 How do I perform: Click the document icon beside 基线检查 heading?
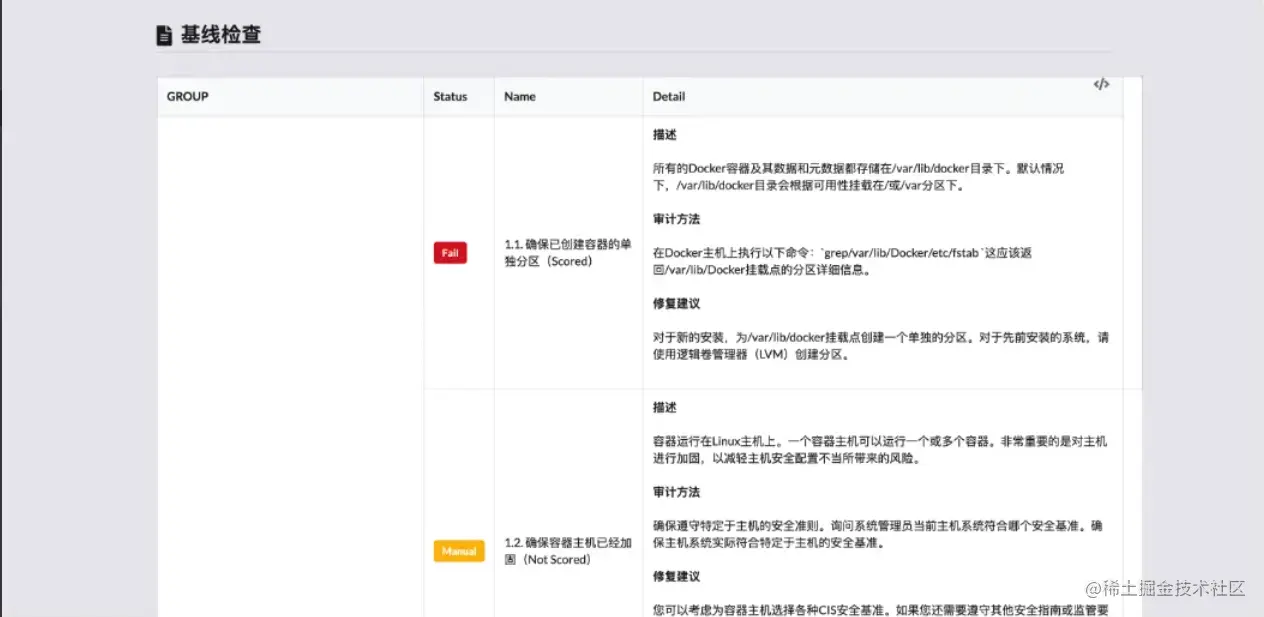coord(164,36)
